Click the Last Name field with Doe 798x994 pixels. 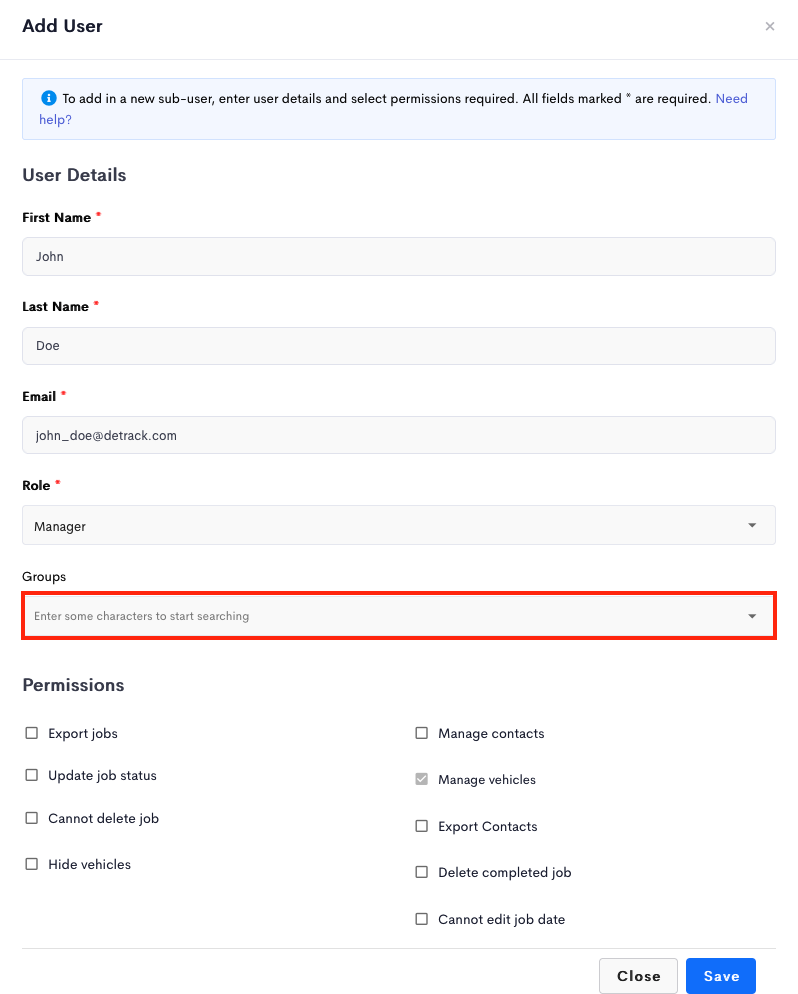pyautogui.click(x=399, y=346)
